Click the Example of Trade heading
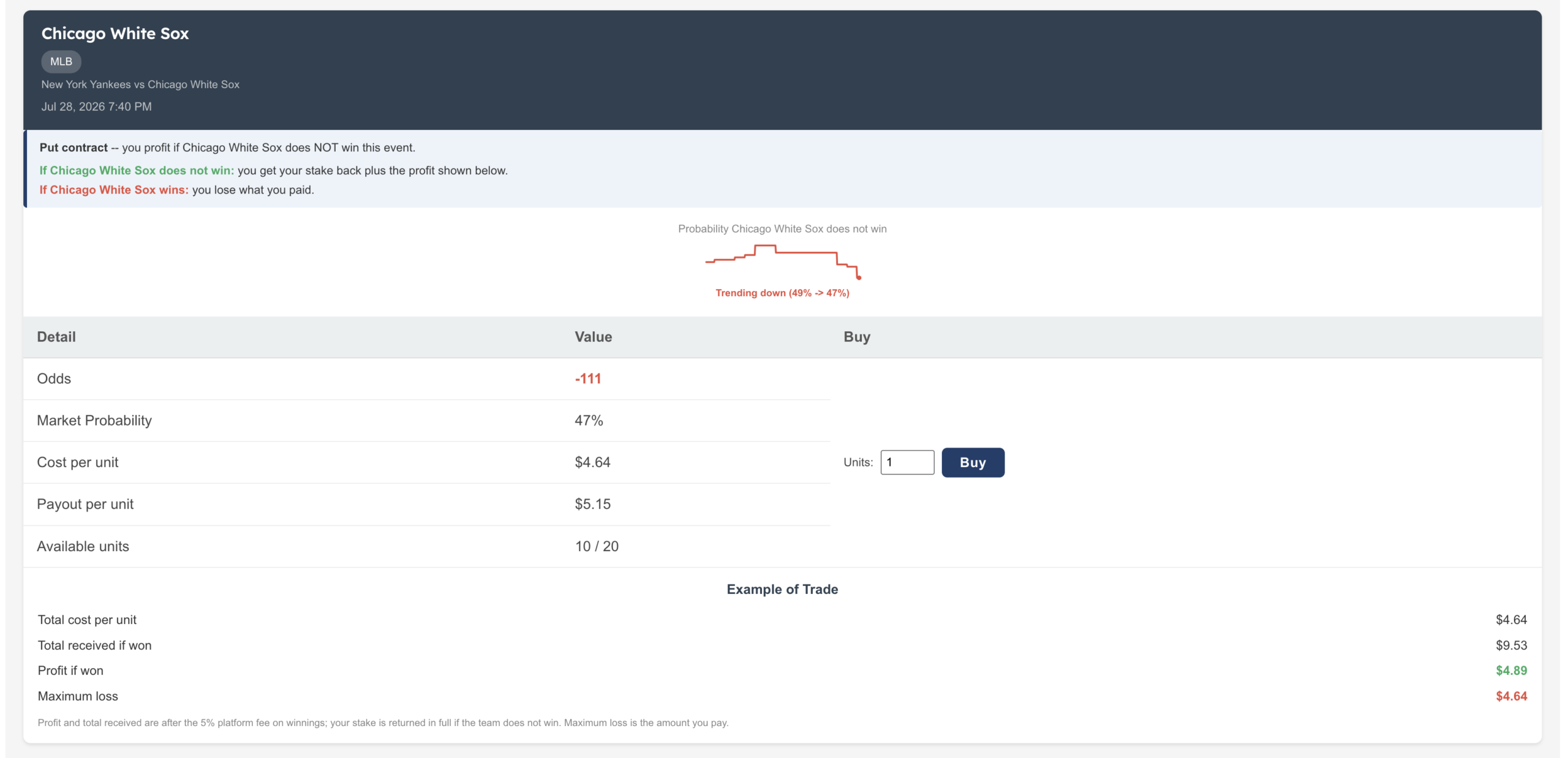 tap(782, 590)
